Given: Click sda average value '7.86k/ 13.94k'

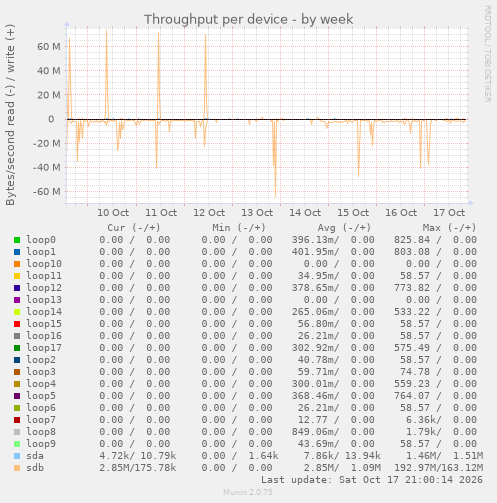Looking at the screenshot, I should [x=342, y=456].
